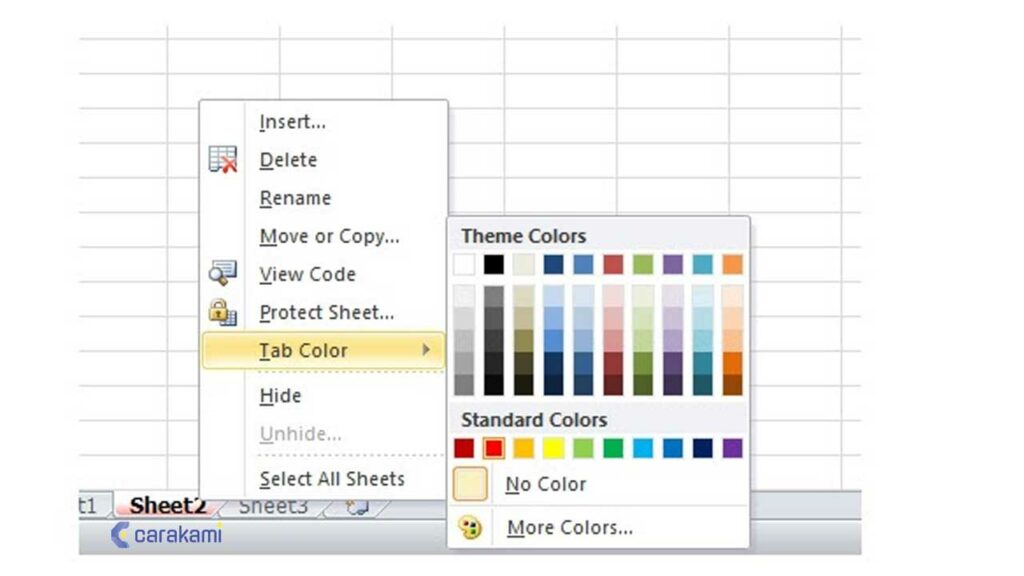Select the highlighted red Standard color

[x=494, y=448]
